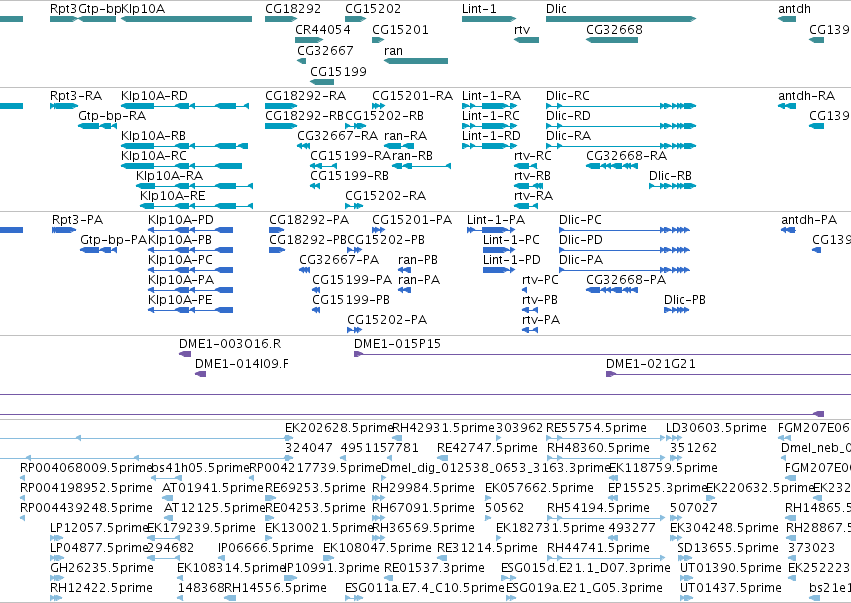This screenshot has width=851, height=603.
Task: Click the Klp10A-RE transcript label
Action: point(173,196)
